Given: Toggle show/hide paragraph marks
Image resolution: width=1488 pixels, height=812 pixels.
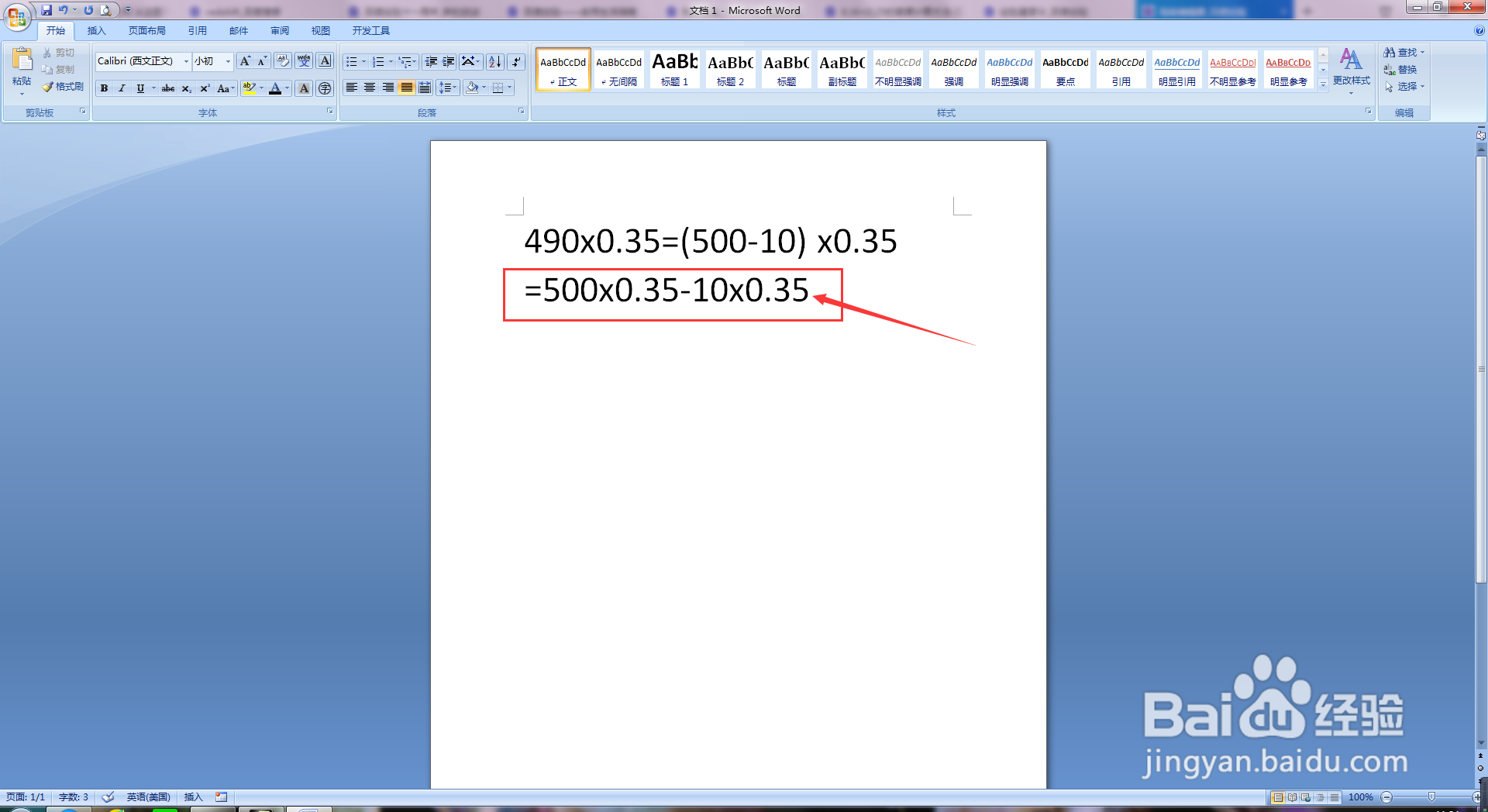Looking at the screenshot, I should pos(516,61).
